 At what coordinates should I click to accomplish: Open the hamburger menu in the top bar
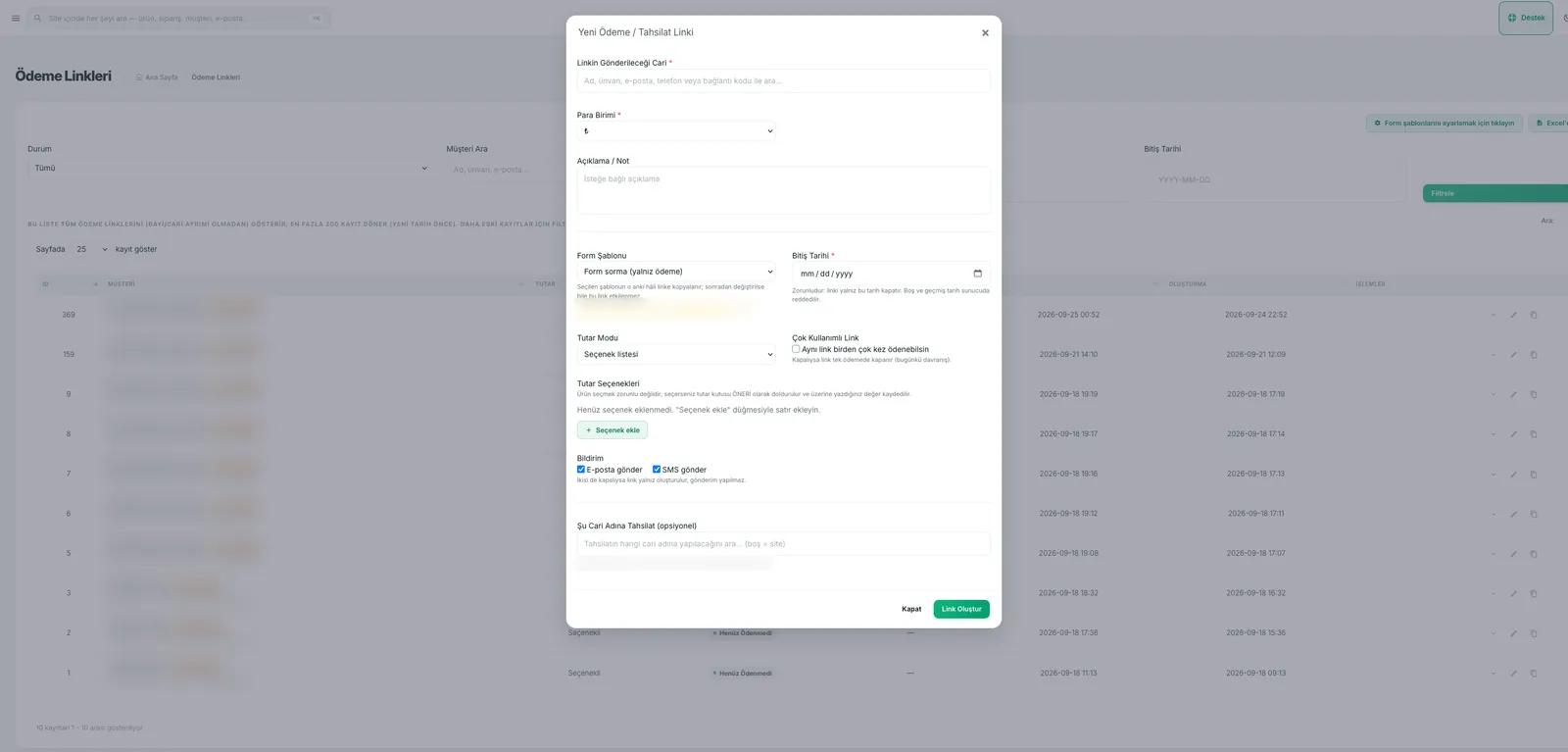tap(16, 18)
